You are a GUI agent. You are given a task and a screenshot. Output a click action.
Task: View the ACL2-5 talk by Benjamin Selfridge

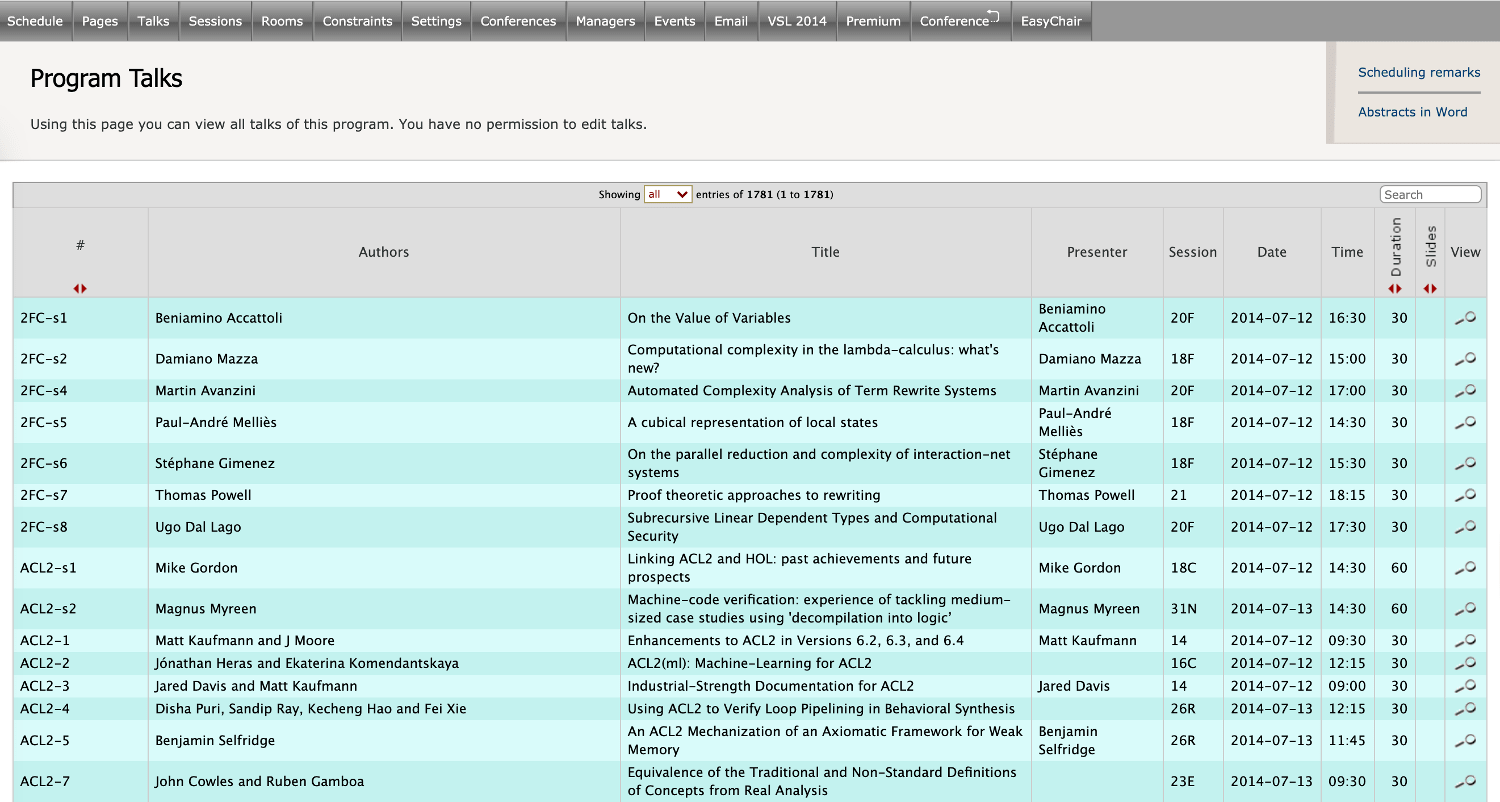(x=1465, y=741)
